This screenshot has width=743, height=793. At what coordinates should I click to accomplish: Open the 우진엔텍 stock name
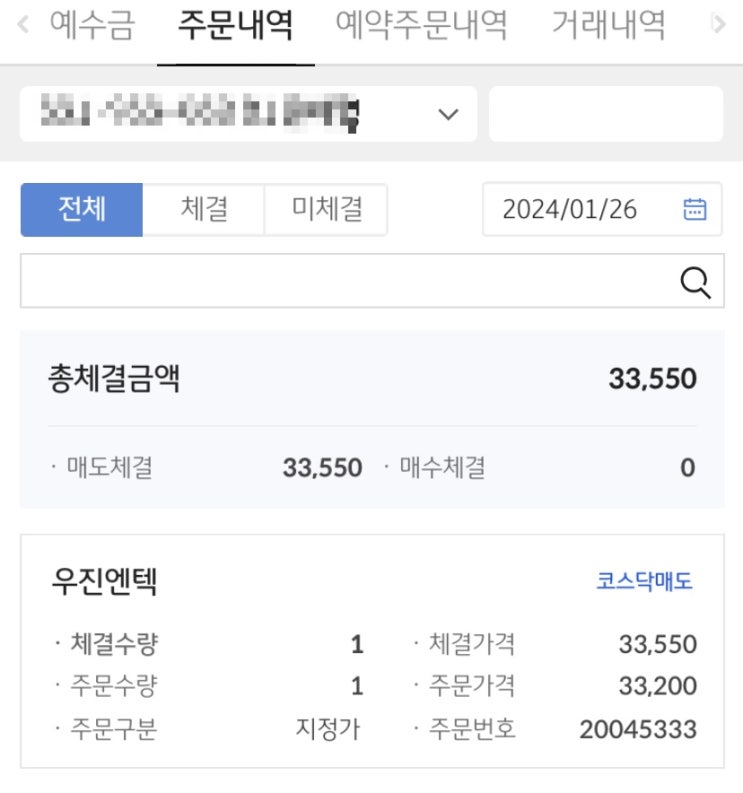click(x=104, y=582)
